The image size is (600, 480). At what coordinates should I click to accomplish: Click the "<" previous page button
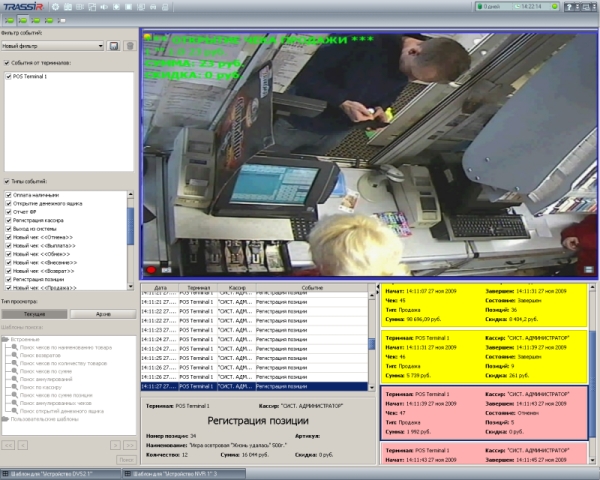23,445
